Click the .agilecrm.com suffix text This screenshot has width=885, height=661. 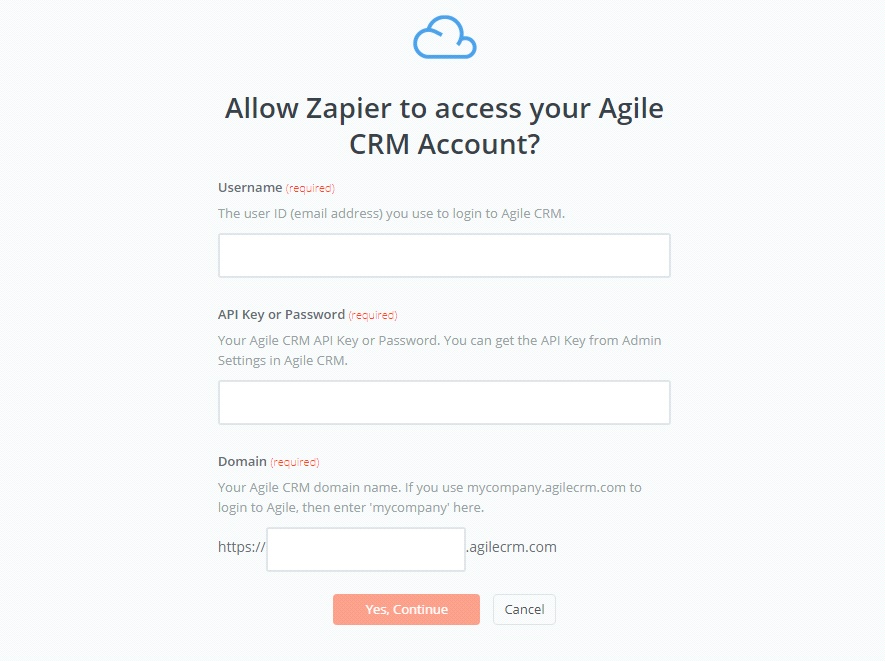pyautogui.click(x=511, y=547)
